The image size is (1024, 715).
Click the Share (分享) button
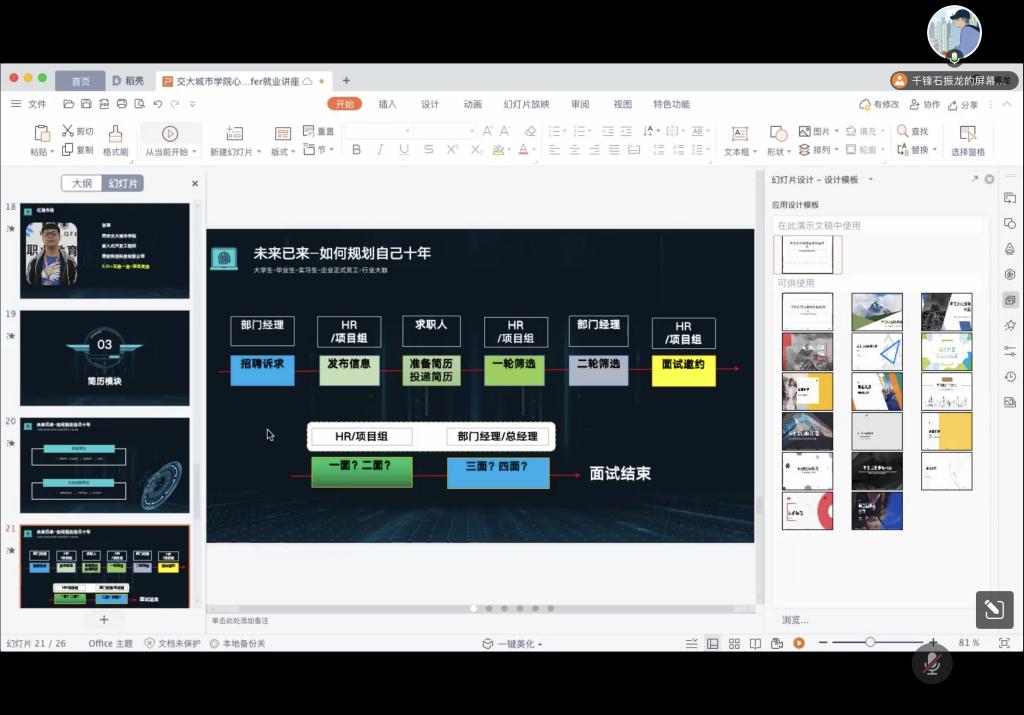tap(963, 104)
